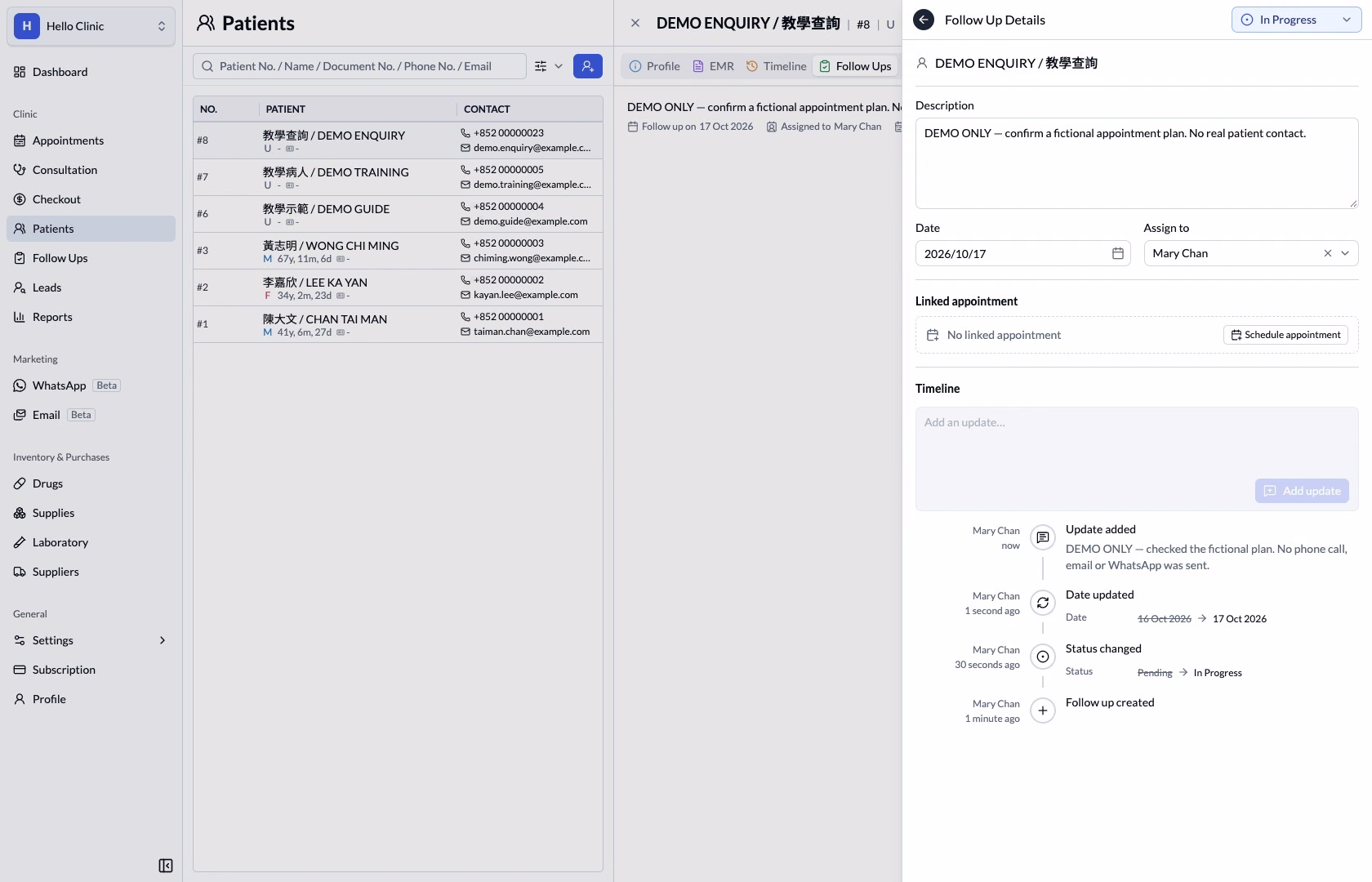Image resolution: width=1372 pixels, height=882 pixels.
Task: Go to Appointments in the sidebar
Action: pos(91,140)
